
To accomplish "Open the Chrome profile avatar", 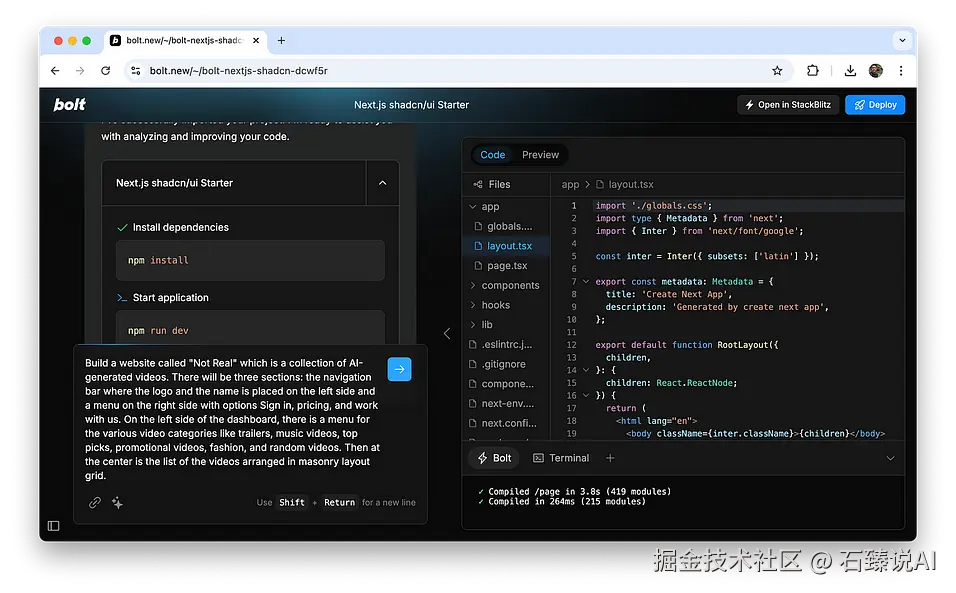I will point(876,71).
